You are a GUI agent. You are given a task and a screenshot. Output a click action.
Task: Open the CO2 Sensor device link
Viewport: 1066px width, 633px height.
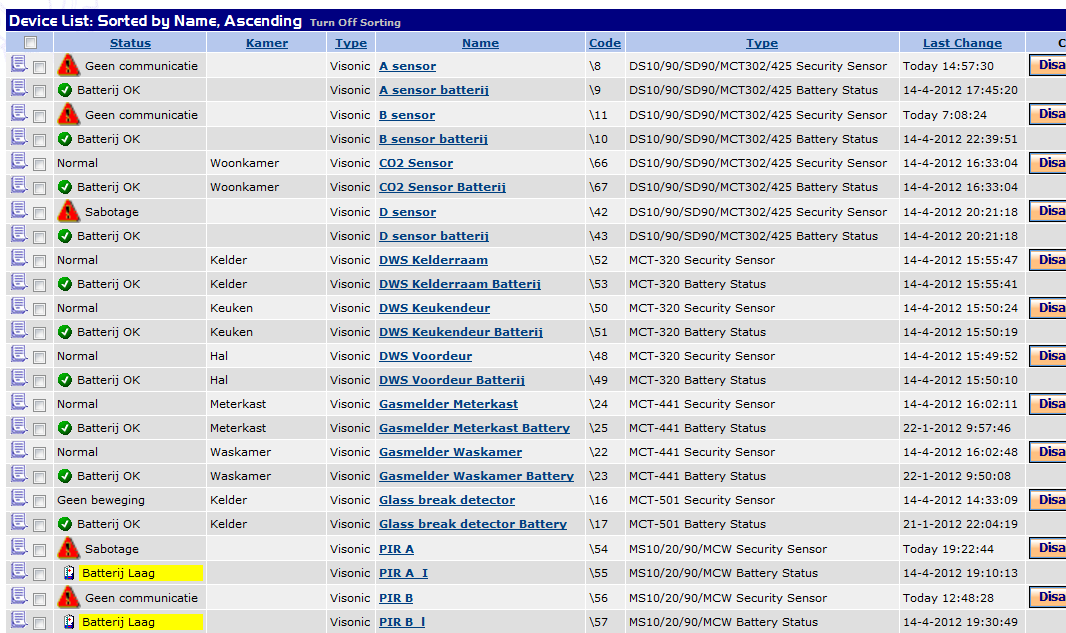[x=415, y=163]
